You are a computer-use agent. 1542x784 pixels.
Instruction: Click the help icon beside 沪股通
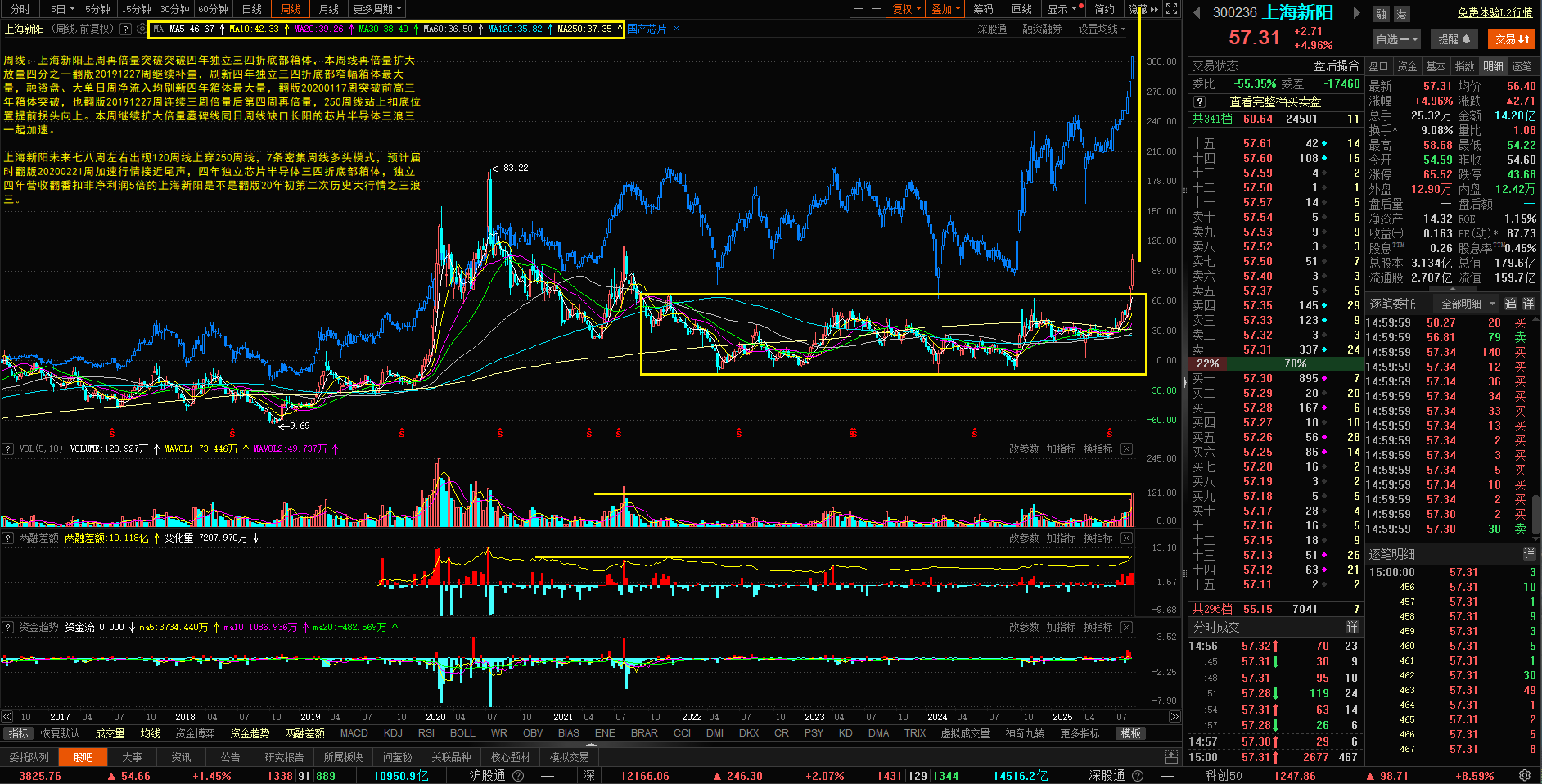tap(518, 775)
